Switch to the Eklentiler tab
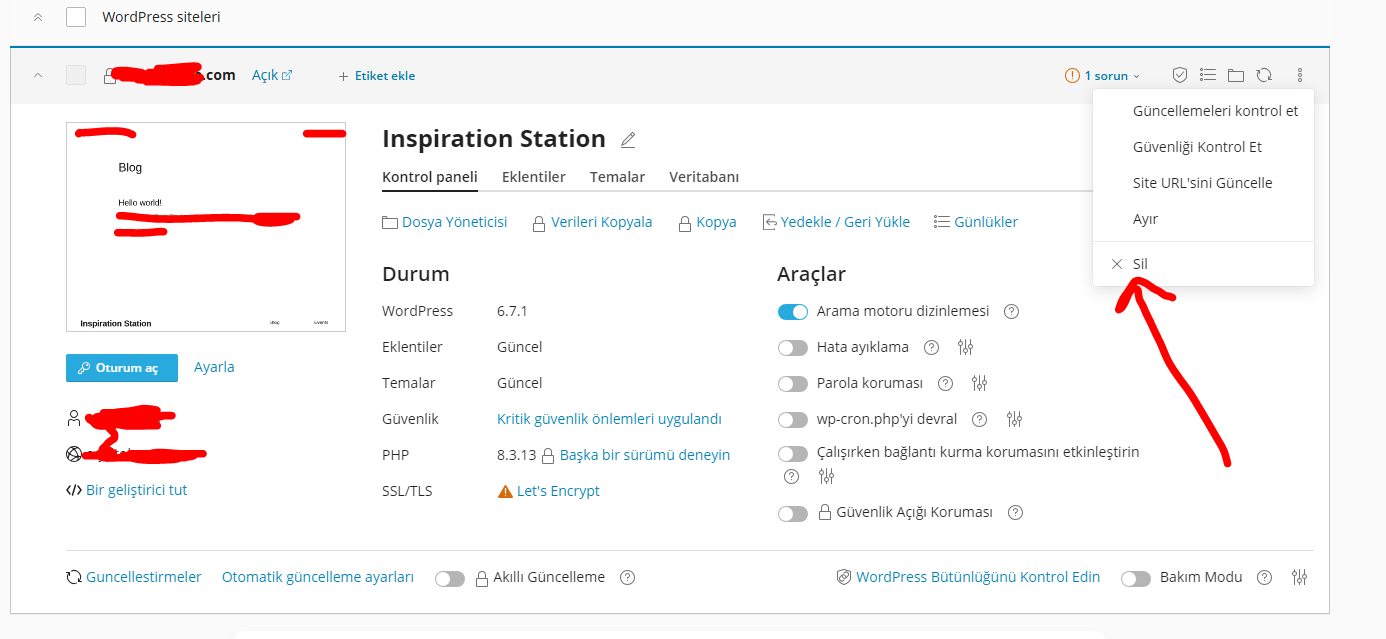The image size is (1386, 639). pos(534,177)
